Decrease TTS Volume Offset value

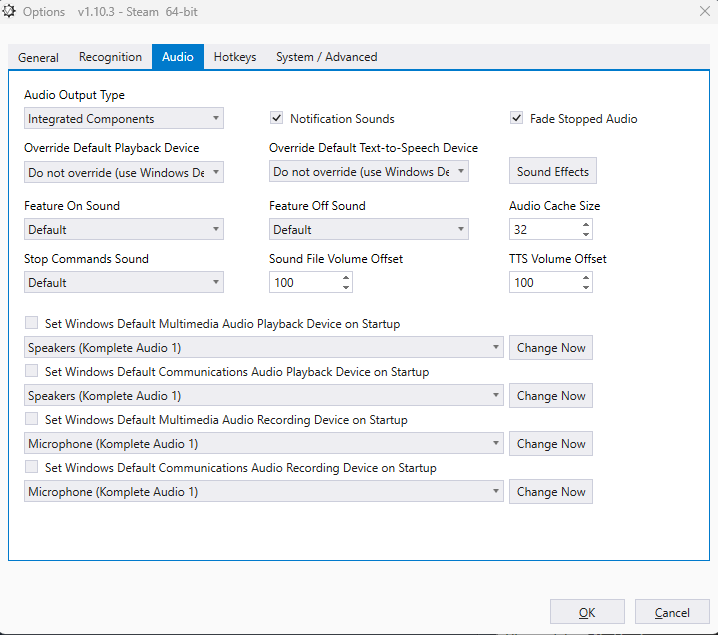(x=586, y=288)
